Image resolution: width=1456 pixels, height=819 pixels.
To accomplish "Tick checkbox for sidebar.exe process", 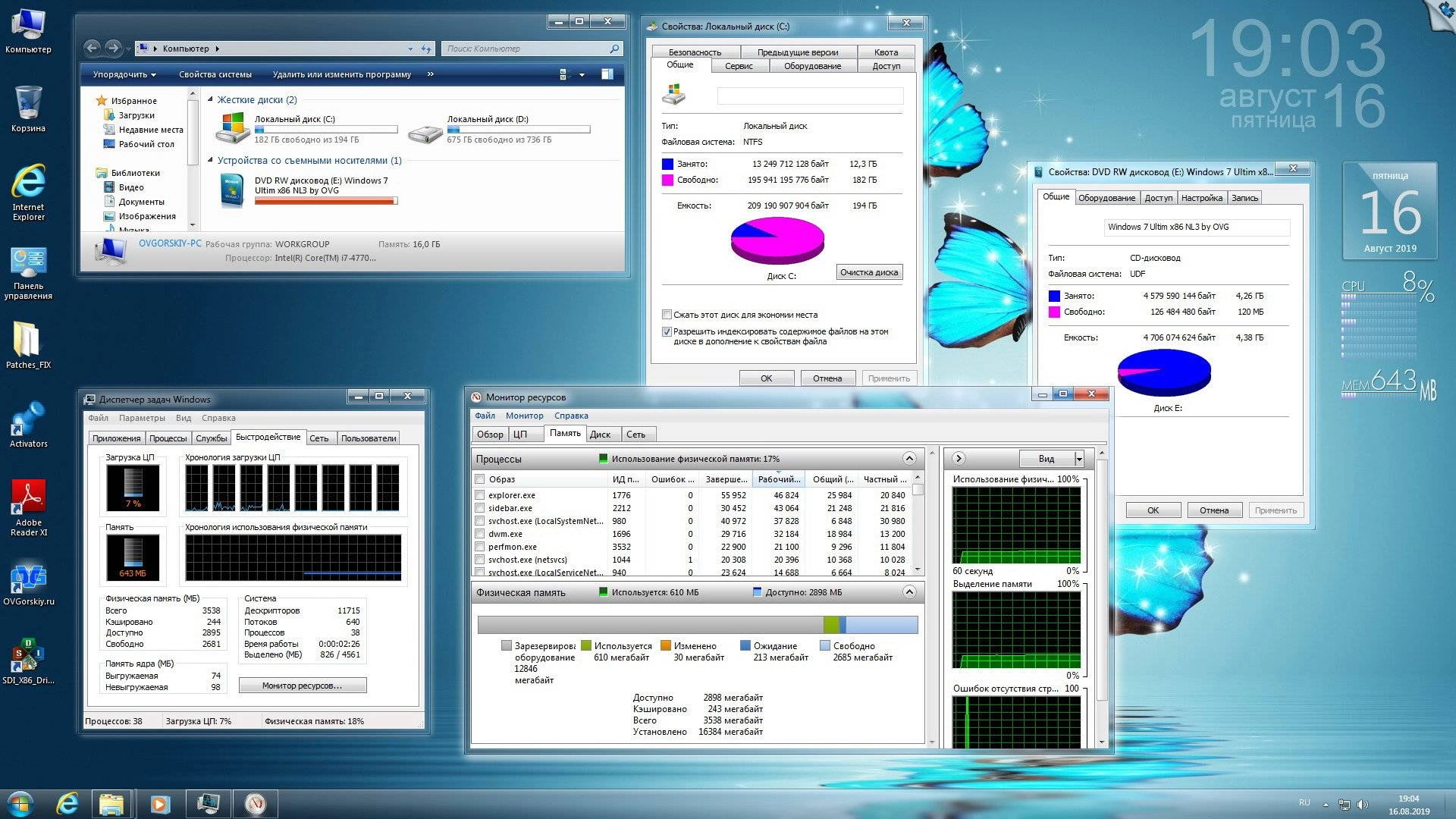I will (479, 508).
